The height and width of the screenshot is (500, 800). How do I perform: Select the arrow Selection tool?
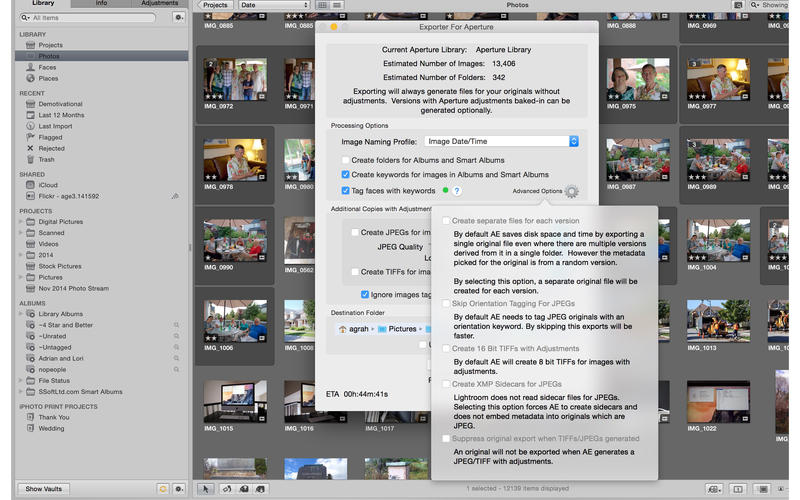point(206,489)
